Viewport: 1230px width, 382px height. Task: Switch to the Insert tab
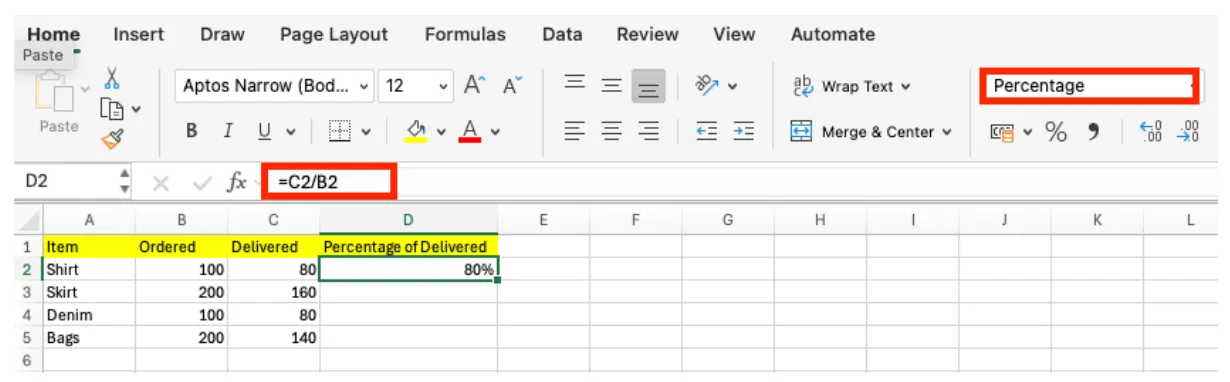[139, 34]
